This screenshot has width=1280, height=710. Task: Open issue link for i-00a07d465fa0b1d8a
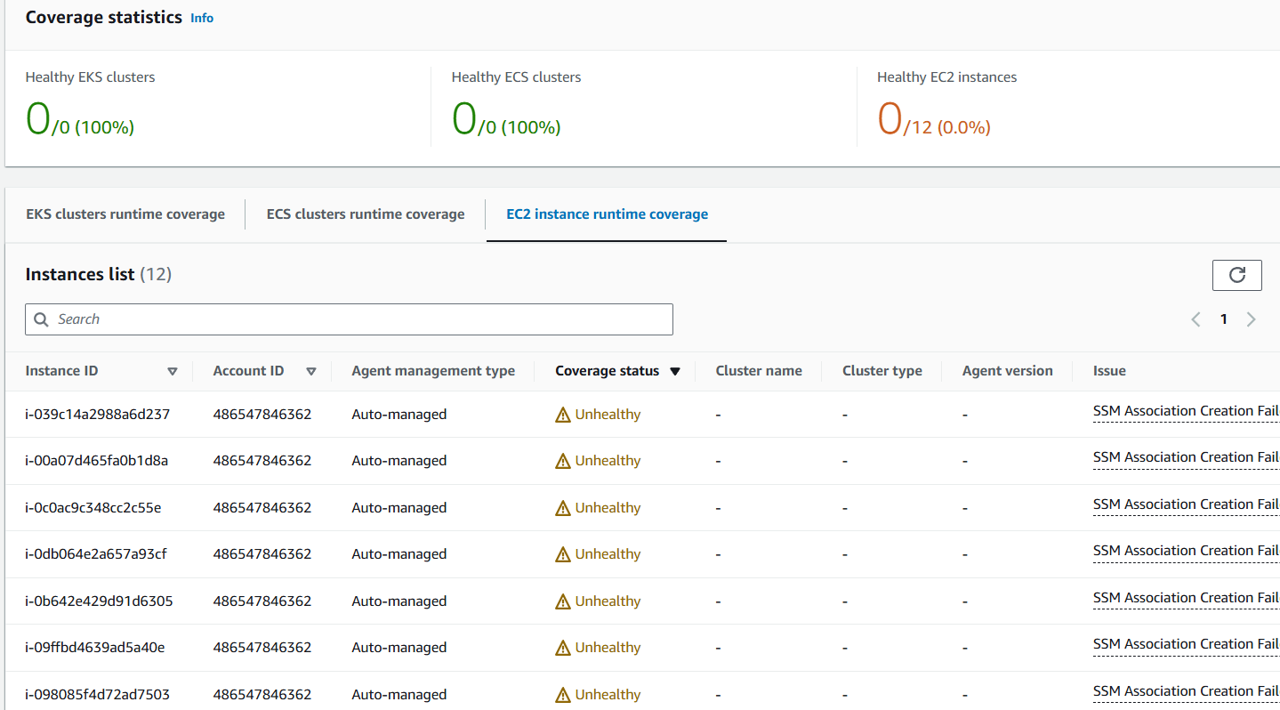coord(1186,457)
